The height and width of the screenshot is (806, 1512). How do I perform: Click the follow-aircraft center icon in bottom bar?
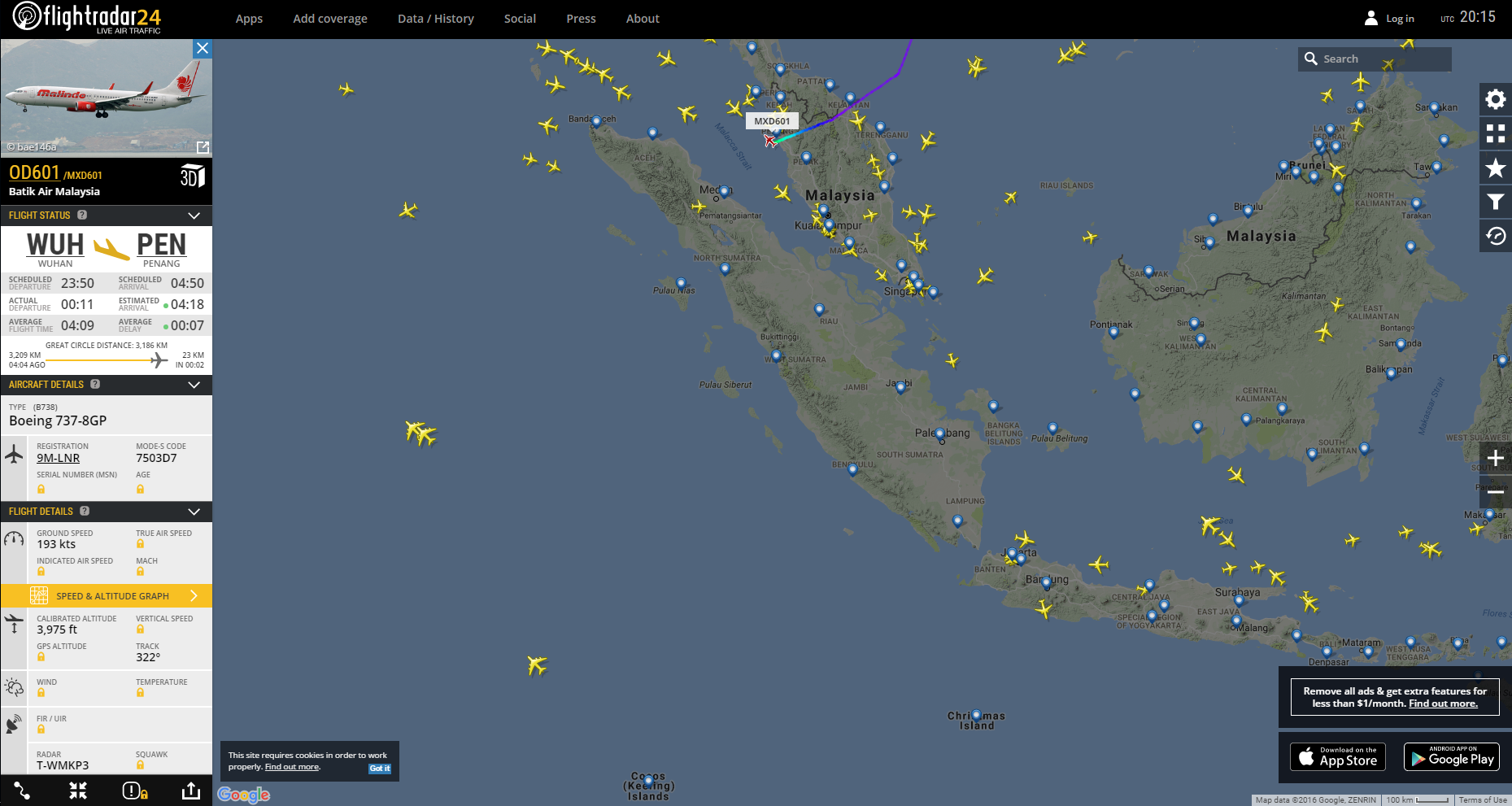tap(78, 791)
